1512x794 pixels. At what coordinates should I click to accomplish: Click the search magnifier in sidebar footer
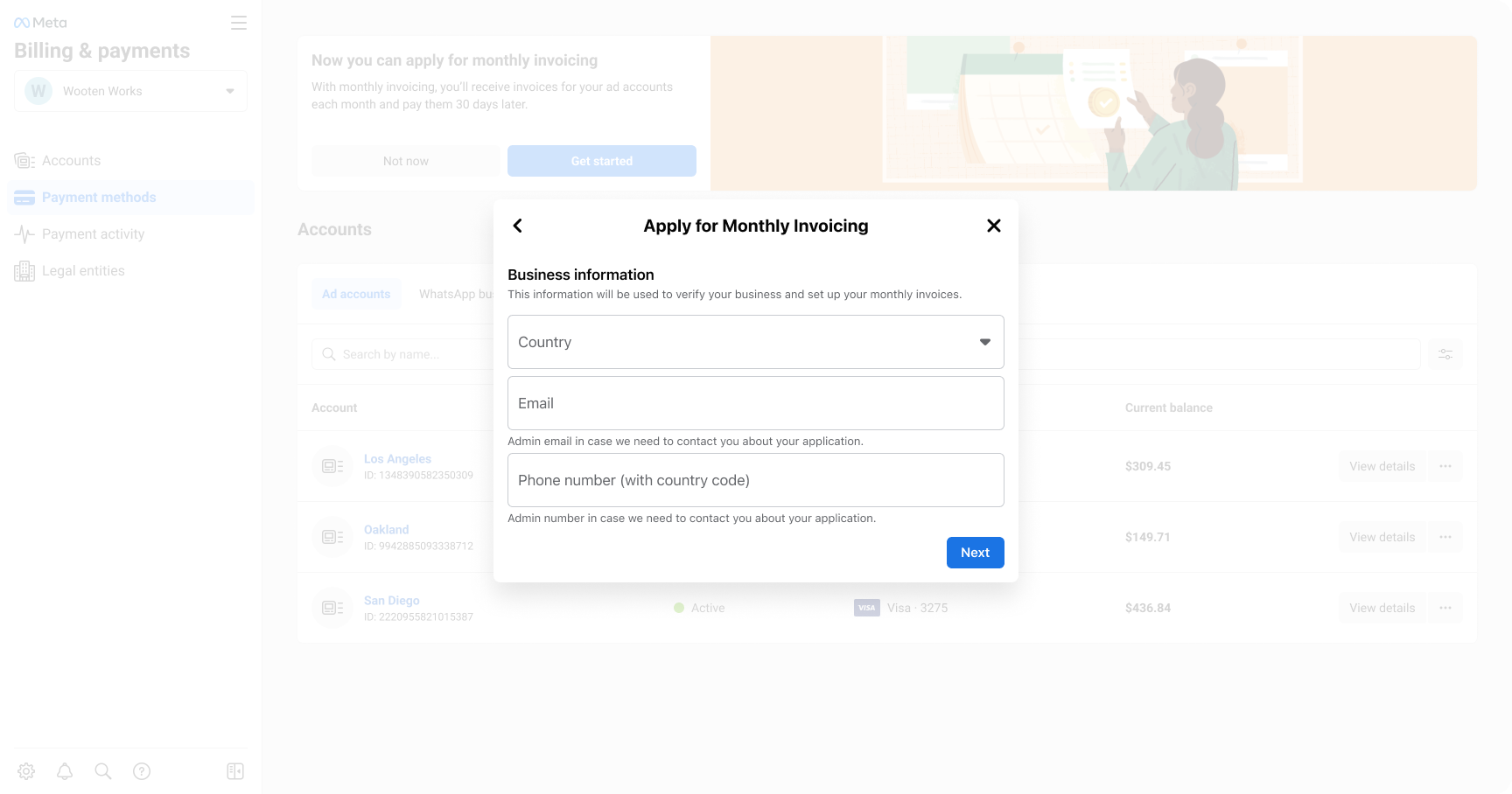click(x=103, y=771)
